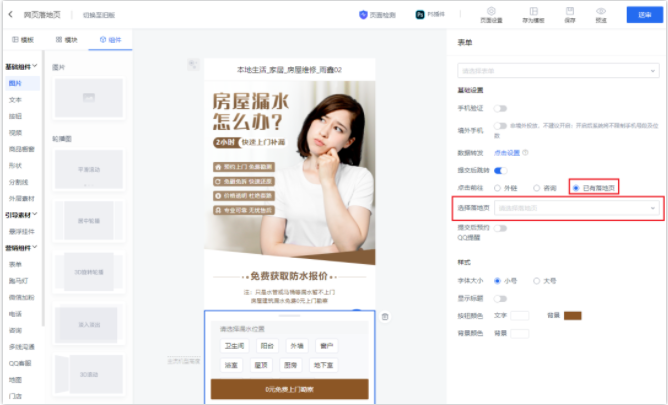668x405 pixels.
Task: Click 点击设置 link for 数据转发
Action: point(507,152)
